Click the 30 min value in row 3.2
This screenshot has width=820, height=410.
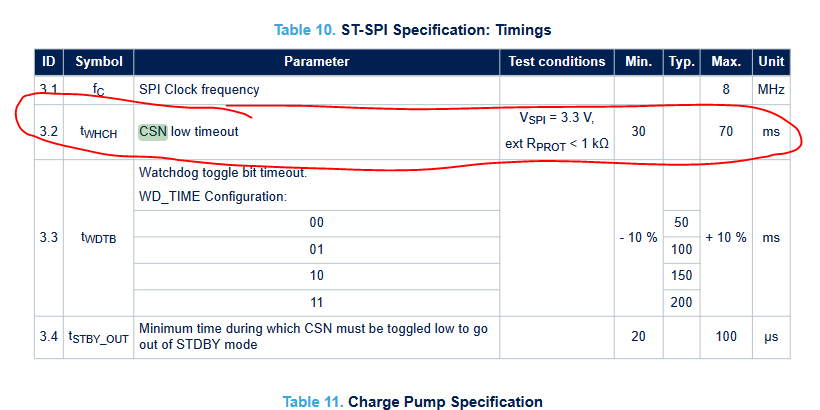(637, 131)
